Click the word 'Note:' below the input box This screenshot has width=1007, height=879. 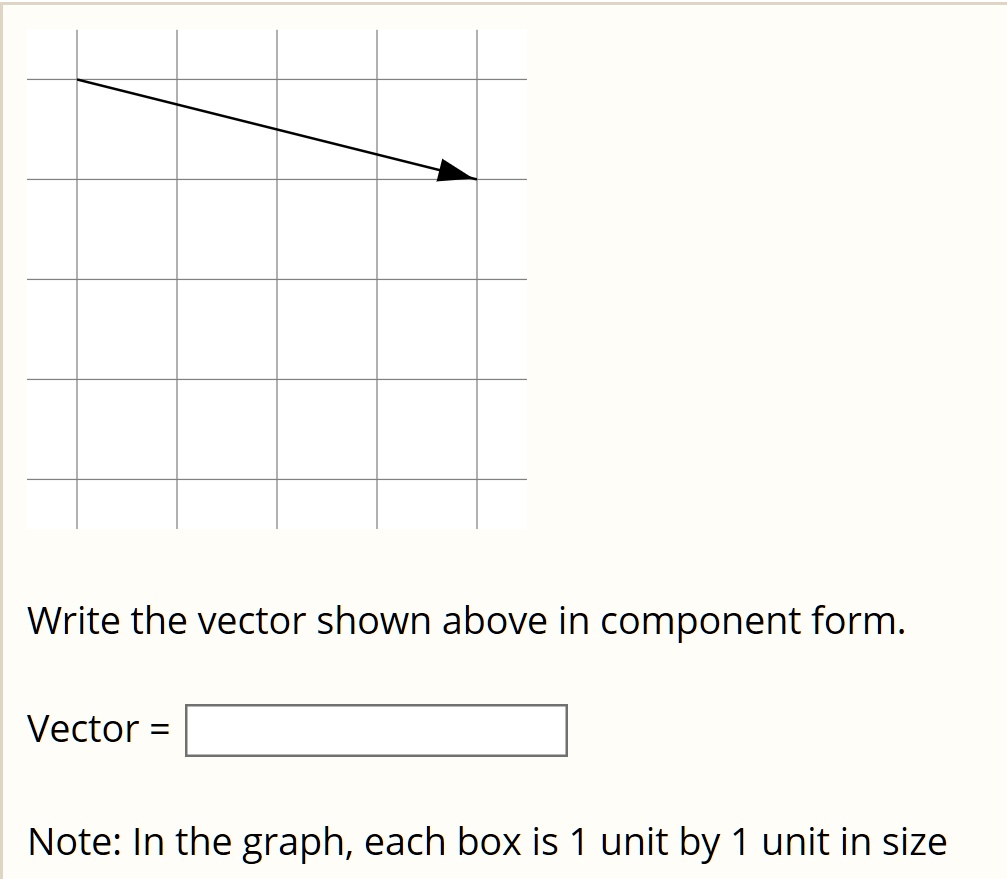(75, 841)
